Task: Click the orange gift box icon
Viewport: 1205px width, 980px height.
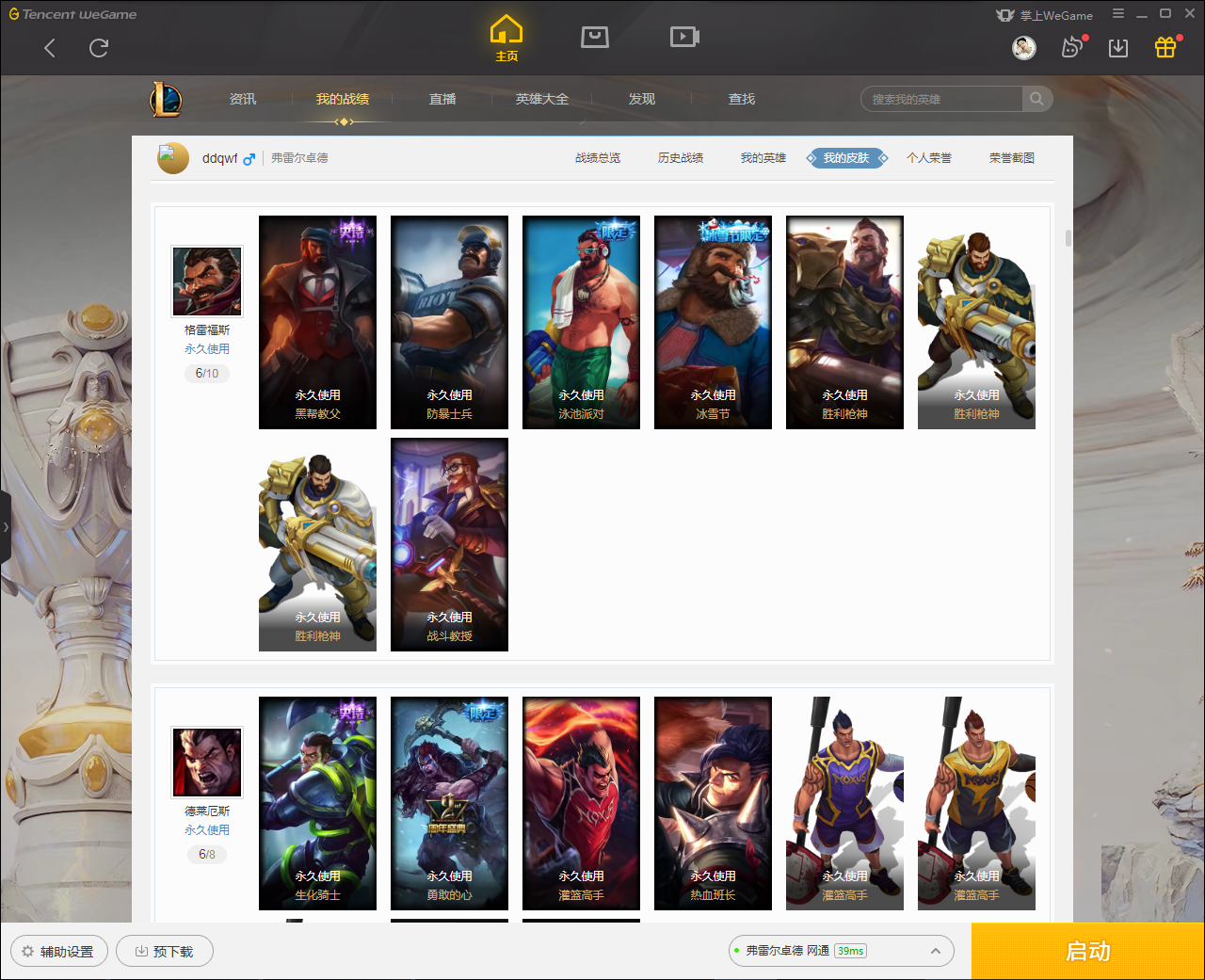Action: [1165, 47]
